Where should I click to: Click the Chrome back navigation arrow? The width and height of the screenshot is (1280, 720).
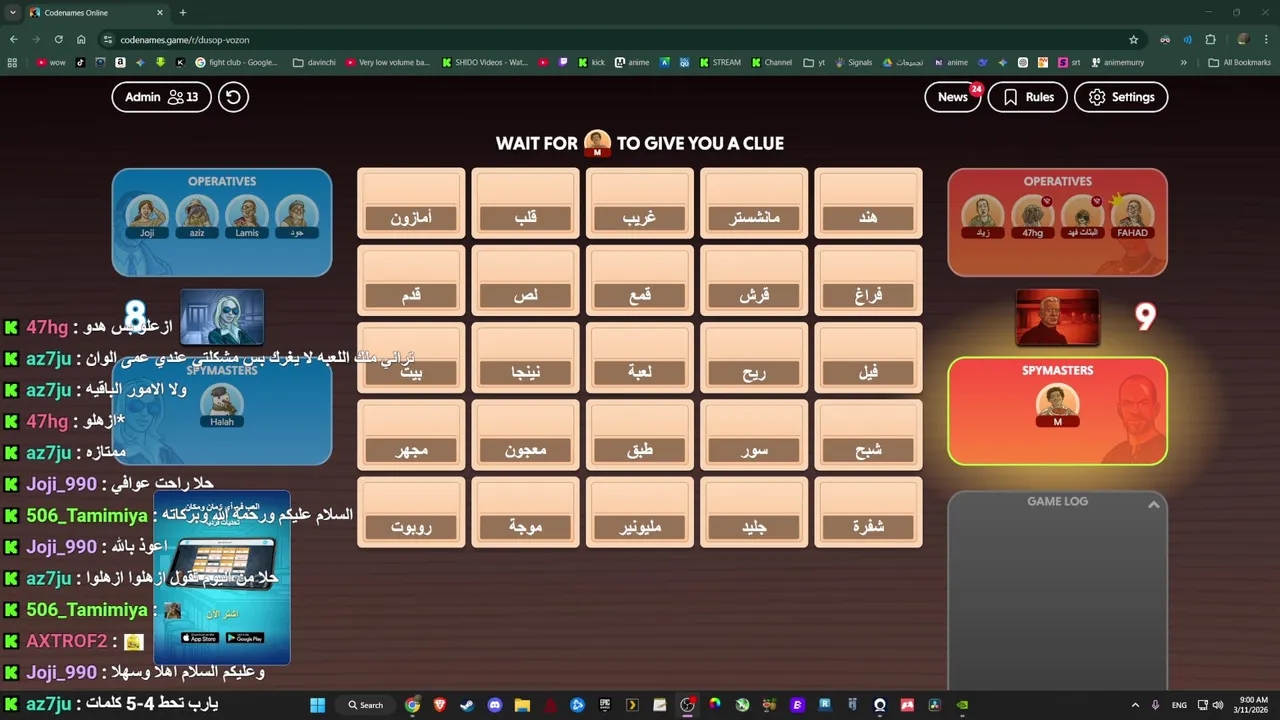pos(13,39)
